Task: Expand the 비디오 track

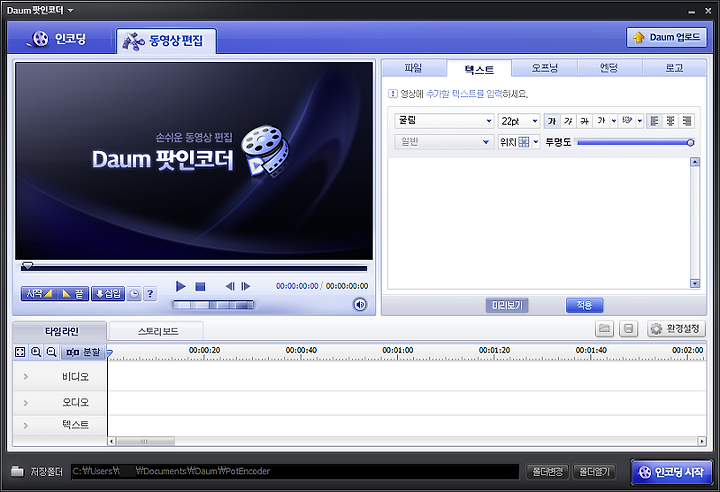Action: coord(26,377)
